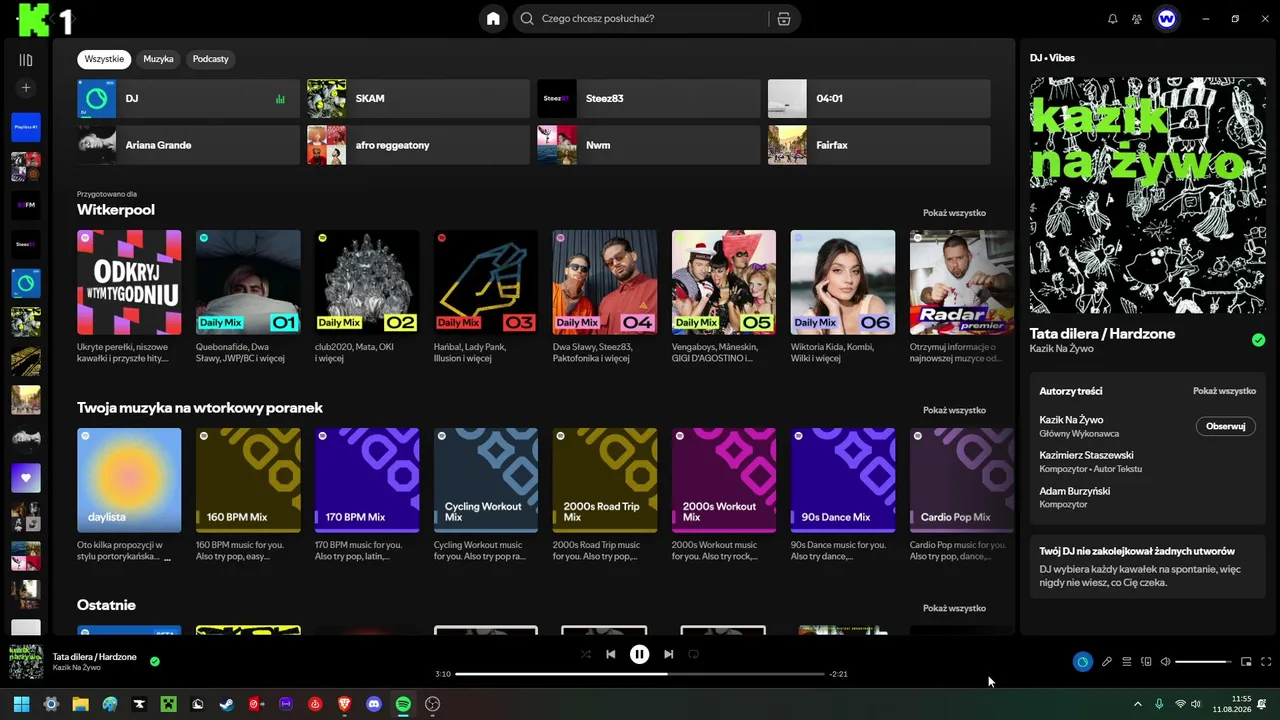Adjust the volume slider

point(1203,661)
